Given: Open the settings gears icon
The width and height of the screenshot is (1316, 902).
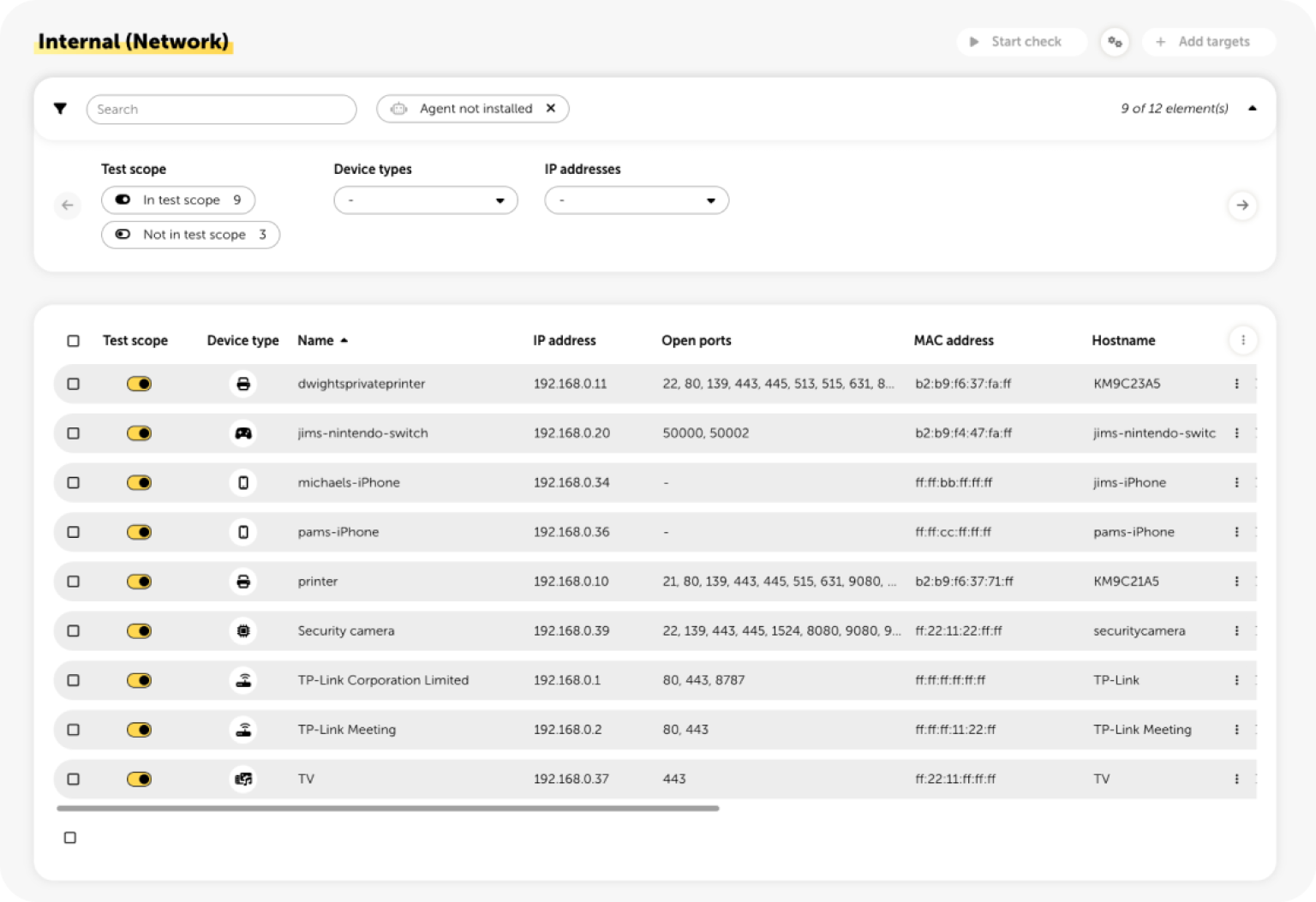Looking at the screenshot, I should pyautogui.click(x=1114, y=42).
